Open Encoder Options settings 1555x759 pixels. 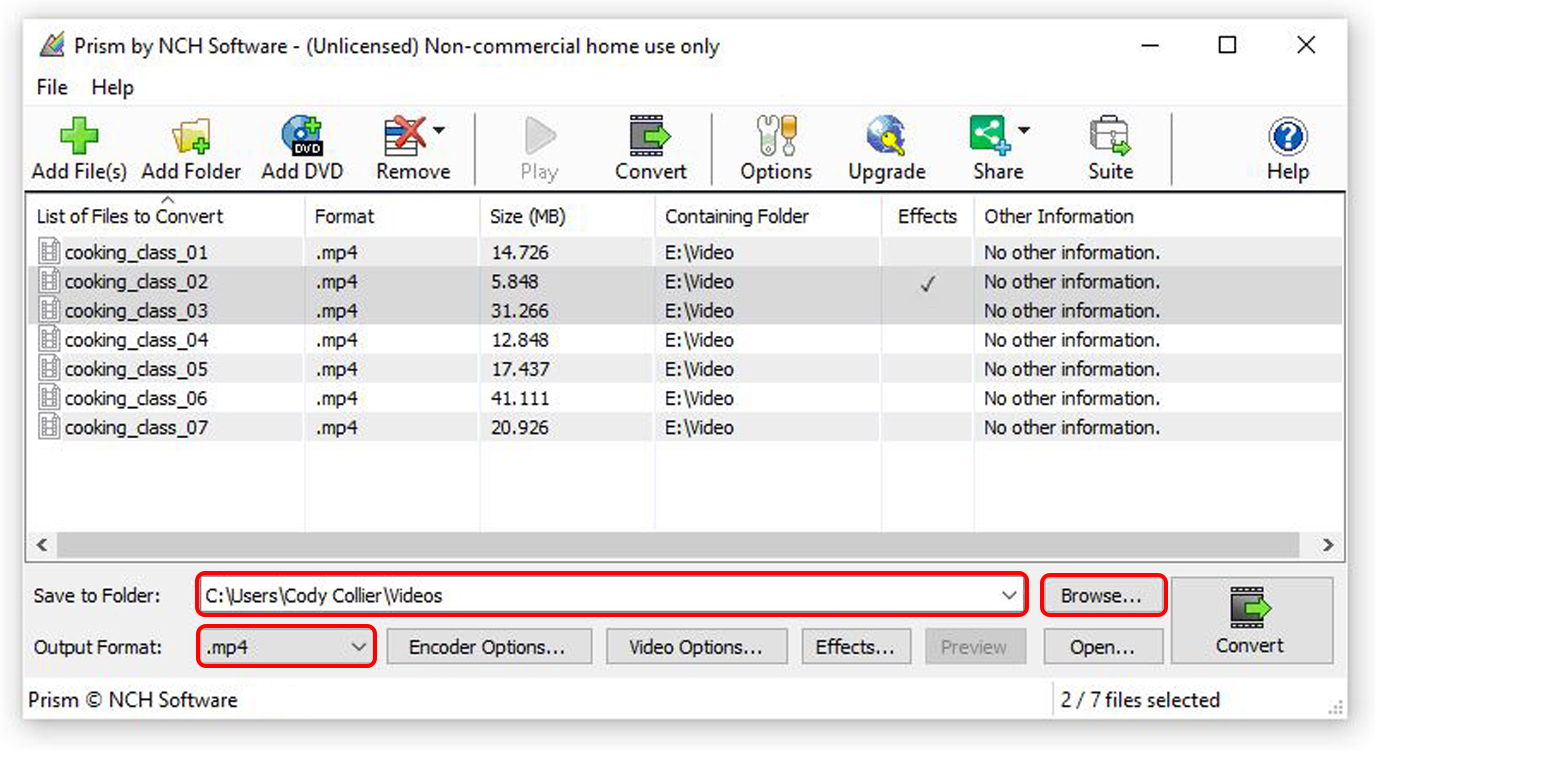coord(489,646)
